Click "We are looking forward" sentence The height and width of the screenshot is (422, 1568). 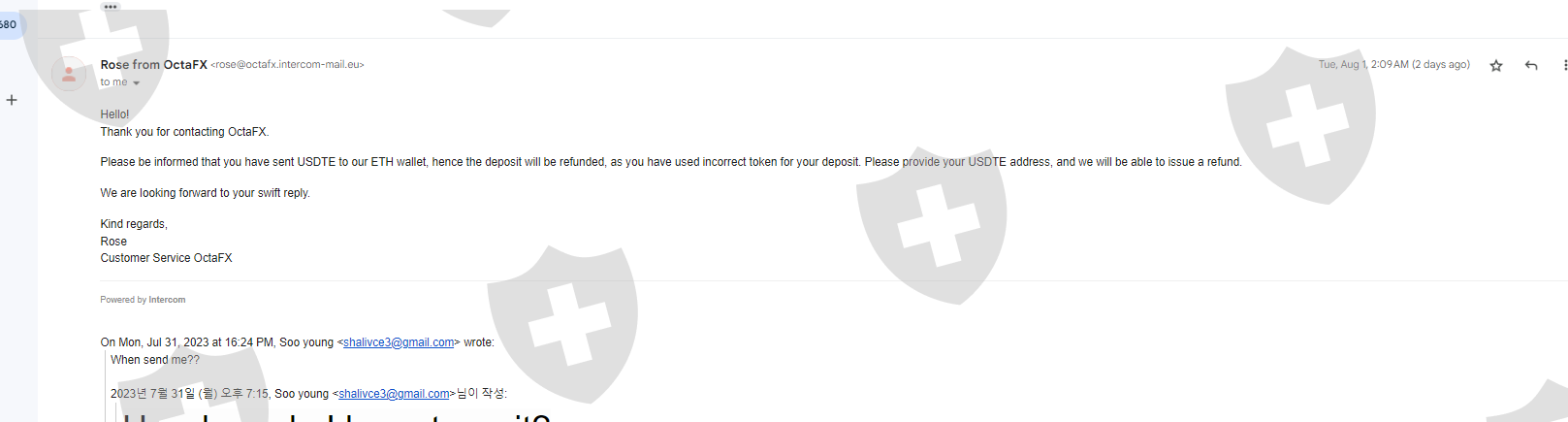205,193
